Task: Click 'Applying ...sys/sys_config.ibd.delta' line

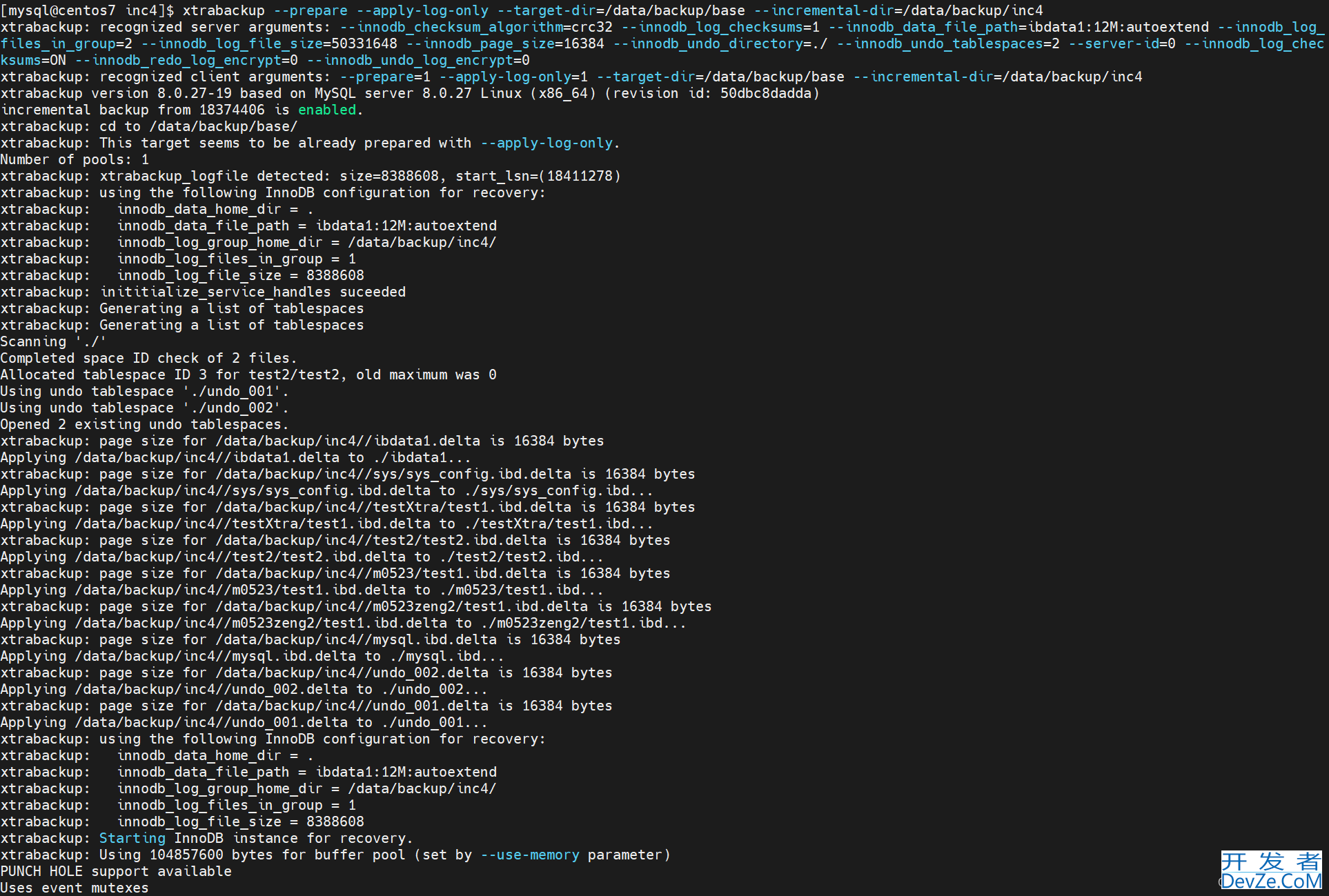Action: (x=326, y=490)
